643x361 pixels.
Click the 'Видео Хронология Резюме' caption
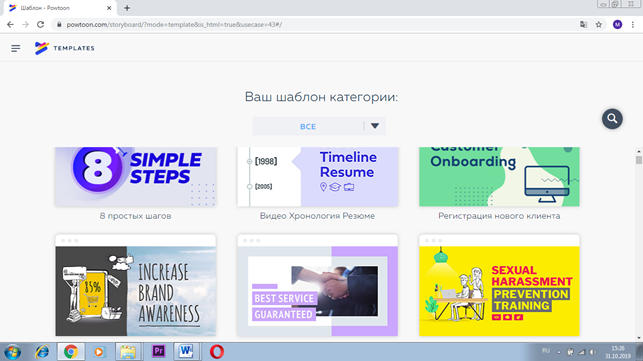[x=317, y=216]
